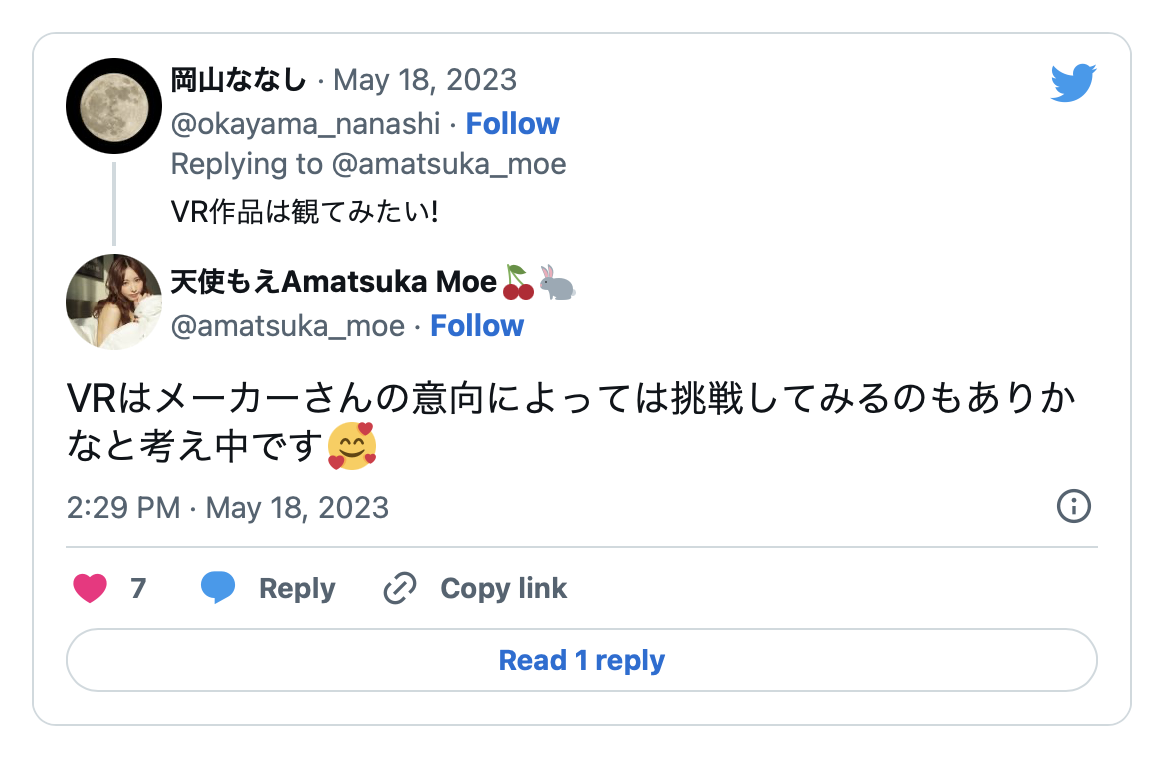Click the blue speech bubble reply icon
This screenshot has width=1156, height=766.
[217, 588]
